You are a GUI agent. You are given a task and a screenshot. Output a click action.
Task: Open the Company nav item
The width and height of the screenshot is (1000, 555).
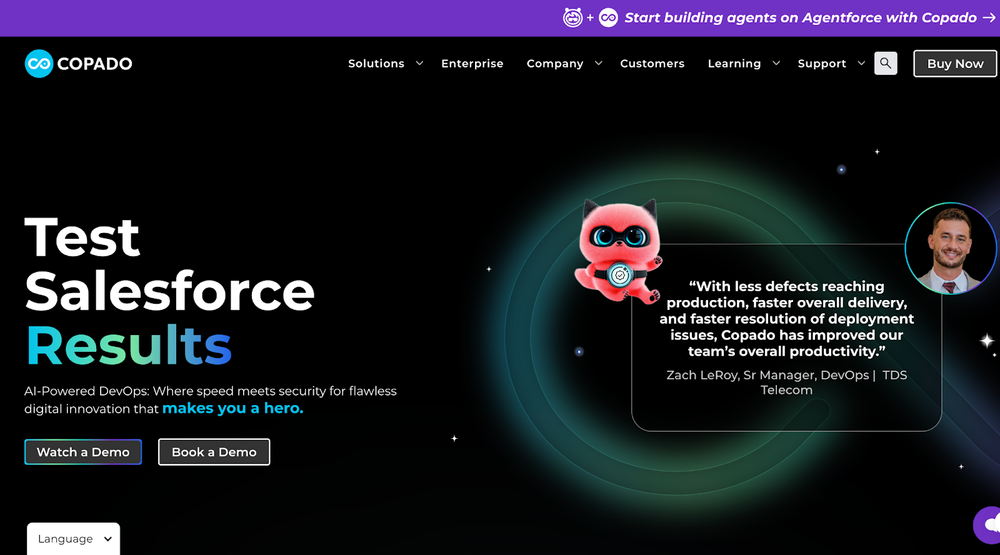[555, 64]
